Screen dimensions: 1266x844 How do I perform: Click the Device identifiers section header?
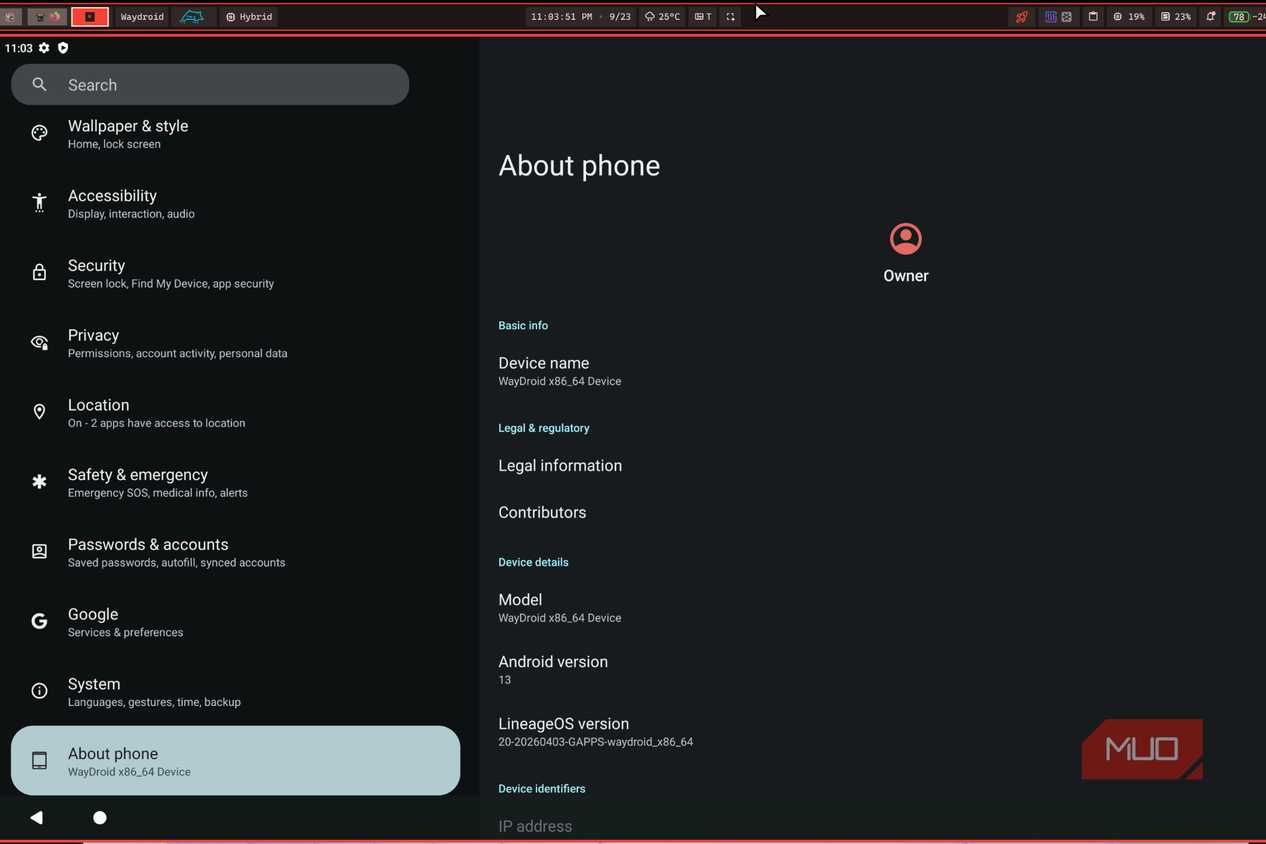tap(542, 789)
